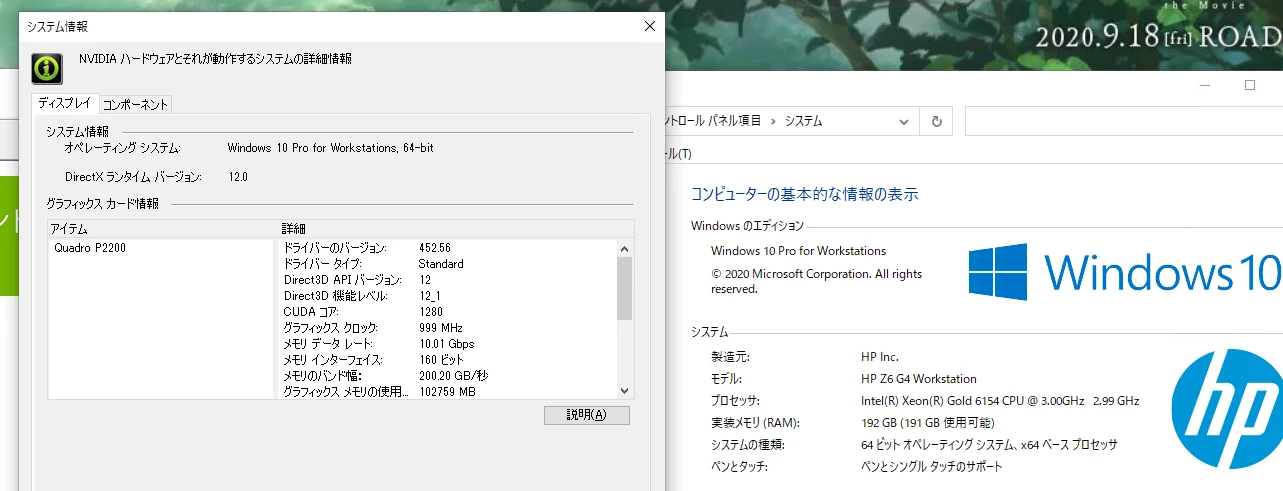
Task: Click the details list scrollbar thumb
Action: (x=625, y=288)
